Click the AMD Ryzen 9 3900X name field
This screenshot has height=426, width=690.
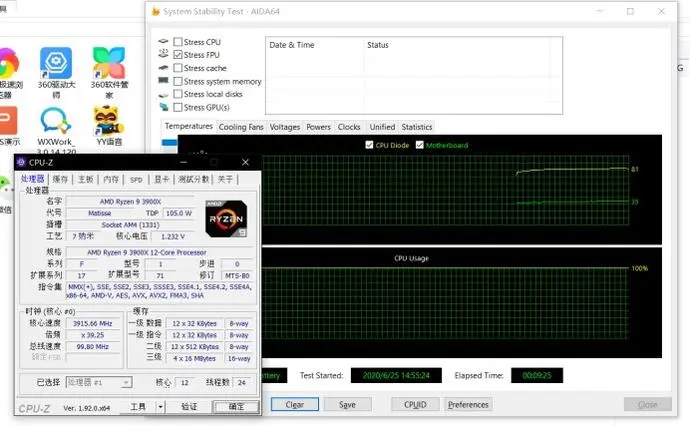click(x=130, y=202)
